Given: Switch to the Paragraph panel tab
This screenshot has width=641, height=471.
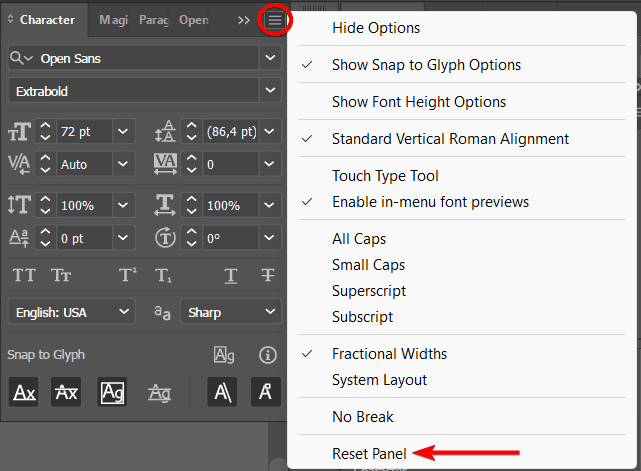Looking at the screenshot, I should (153, 20).
